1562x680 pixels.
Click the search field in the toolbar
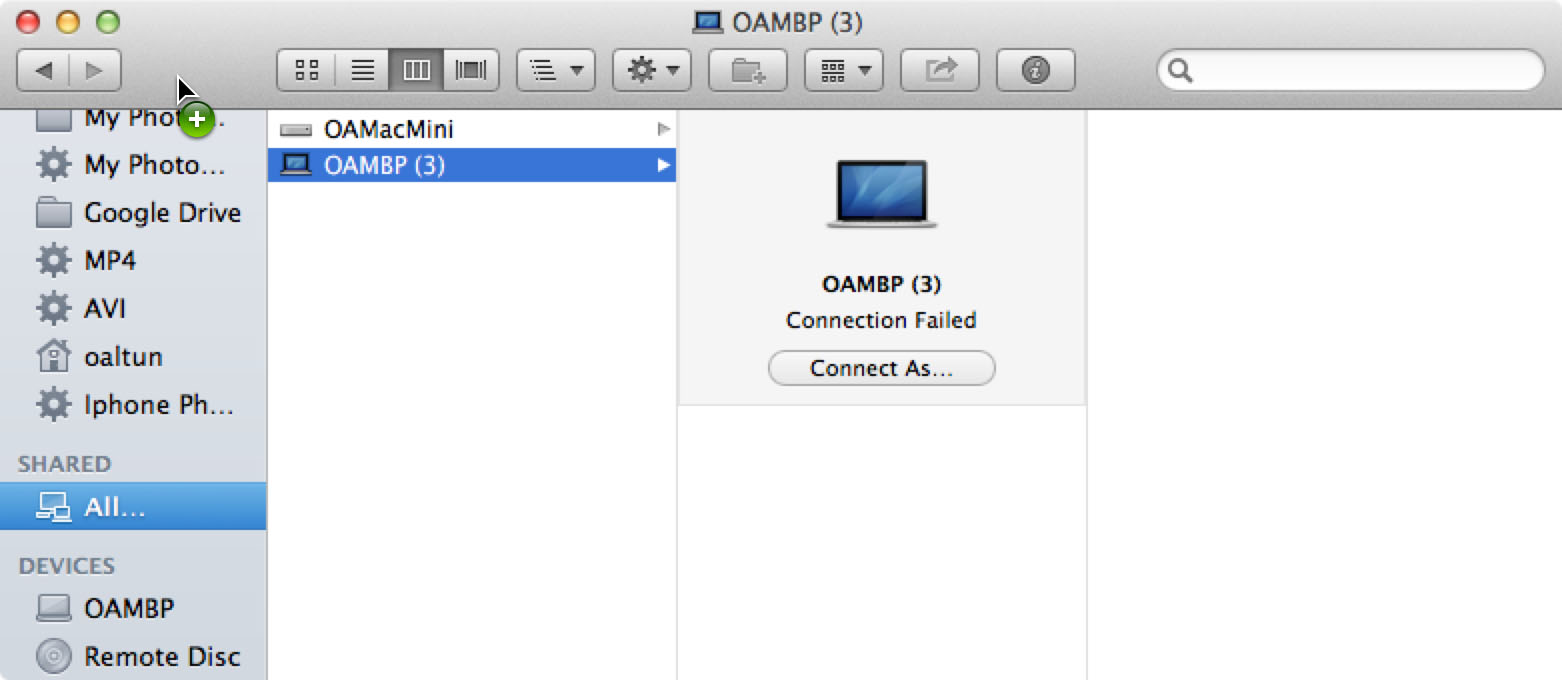point(1351,70)
